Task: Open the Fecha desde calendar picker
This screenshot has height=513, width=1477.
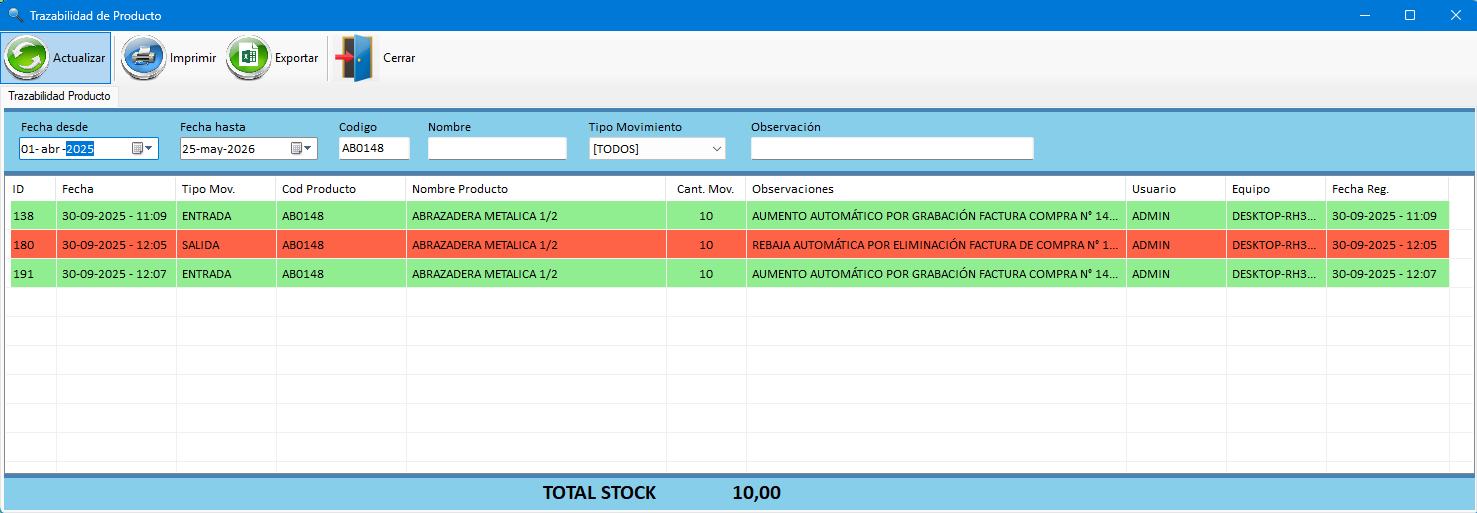Action: [142, 148]
